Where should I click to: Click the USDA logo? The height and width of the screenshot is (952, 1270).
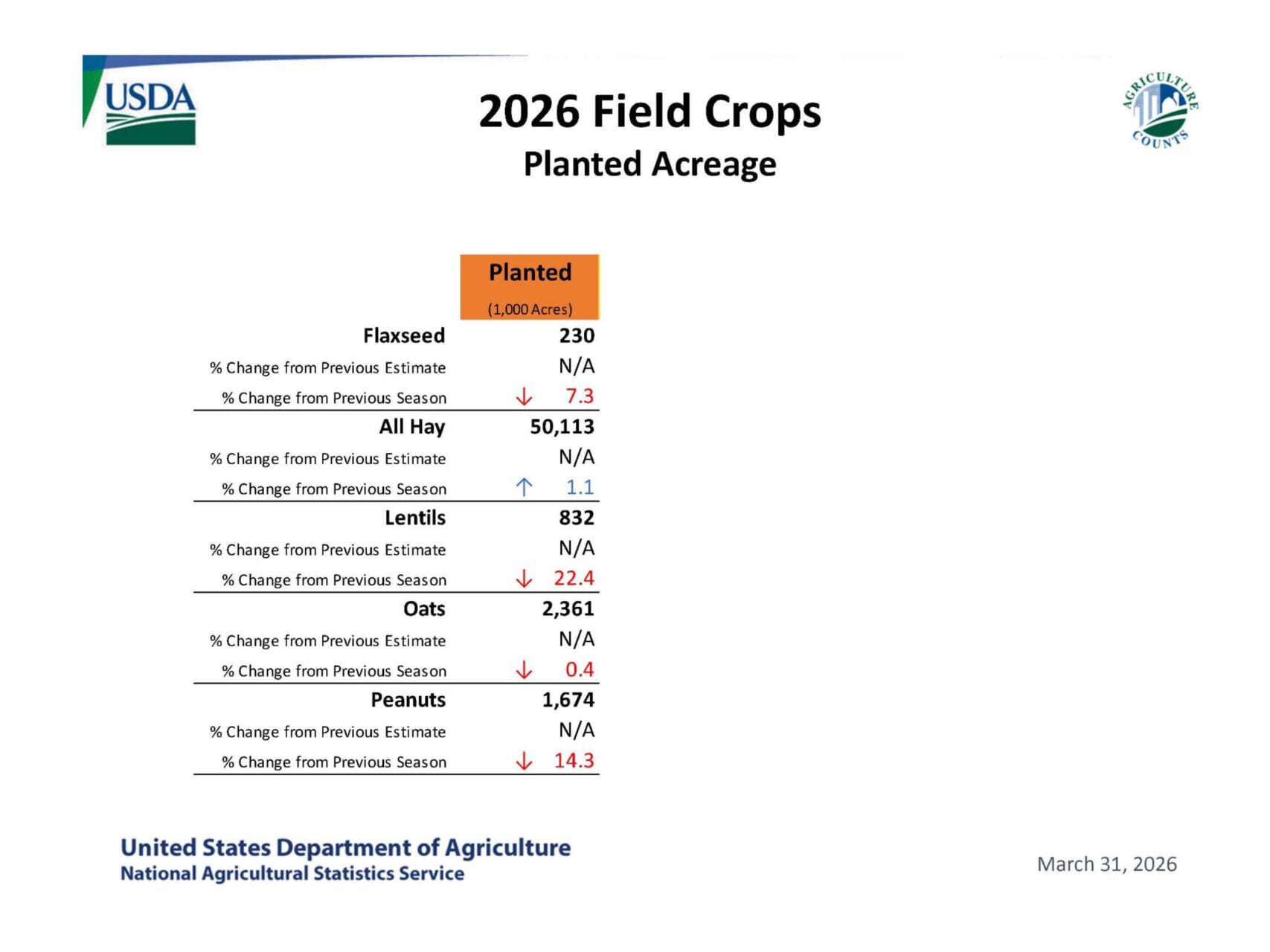click(150, 112)
